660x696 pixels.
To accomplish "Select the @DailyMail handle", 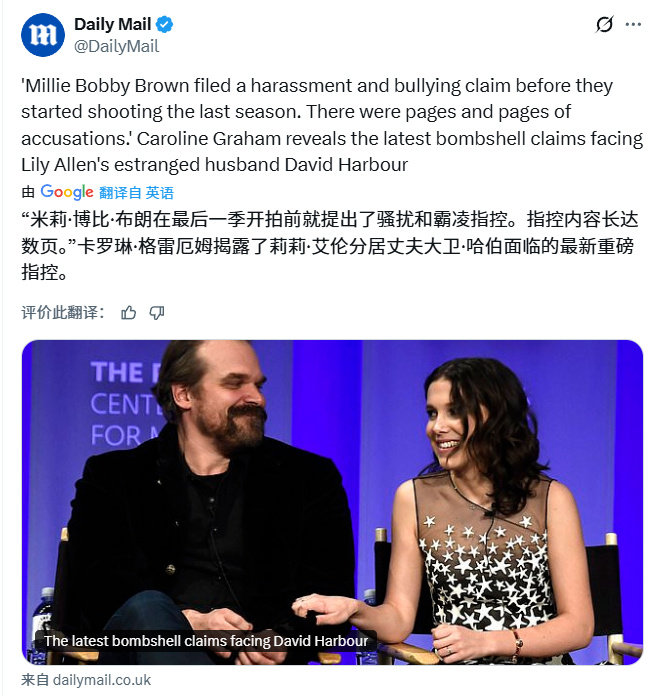I will [x=116, y=46].
